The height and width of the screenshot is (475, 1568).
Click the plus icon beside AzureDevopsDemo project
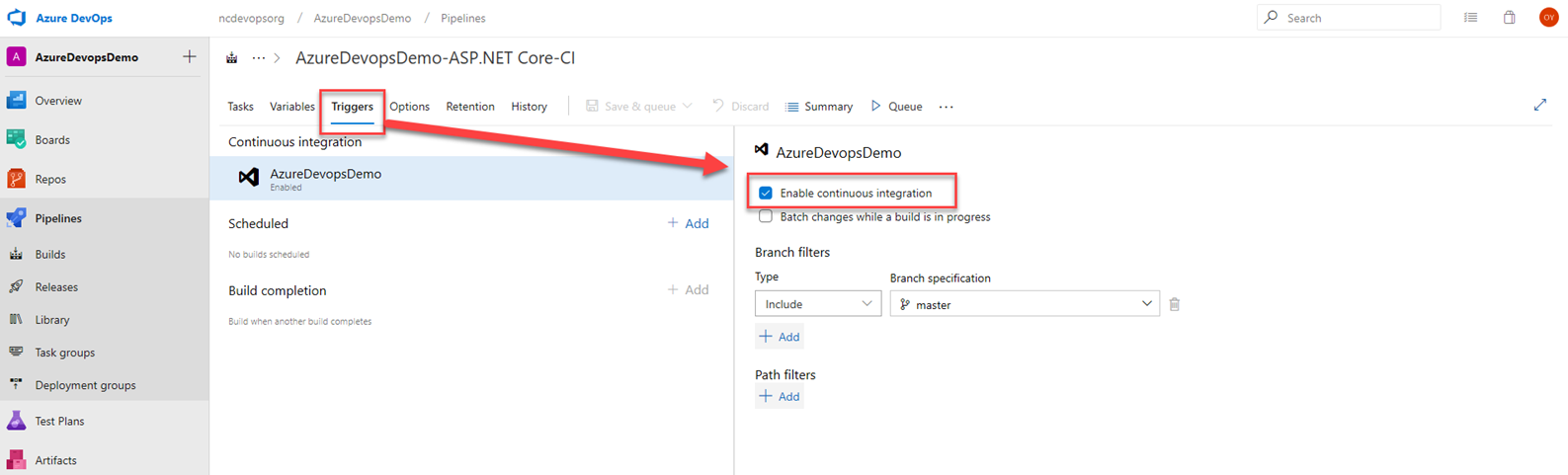click(x=189, y=57)
